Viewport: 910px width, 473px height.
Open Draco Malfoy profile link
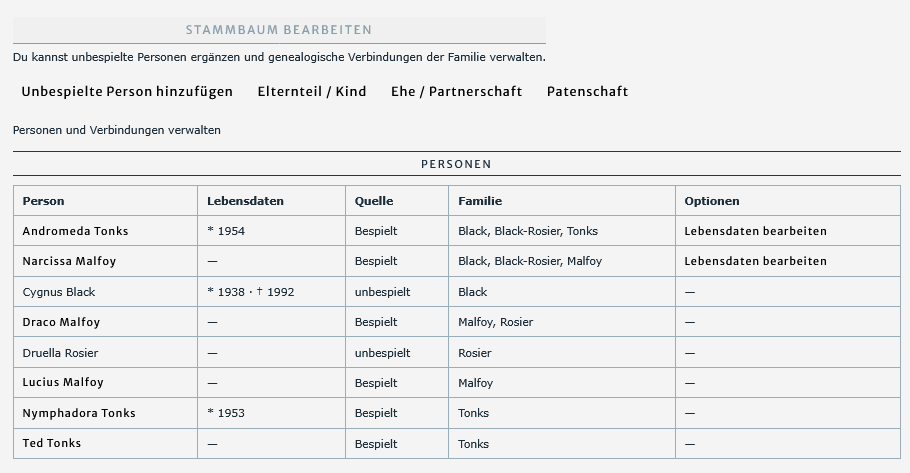[x=61, y=322]
